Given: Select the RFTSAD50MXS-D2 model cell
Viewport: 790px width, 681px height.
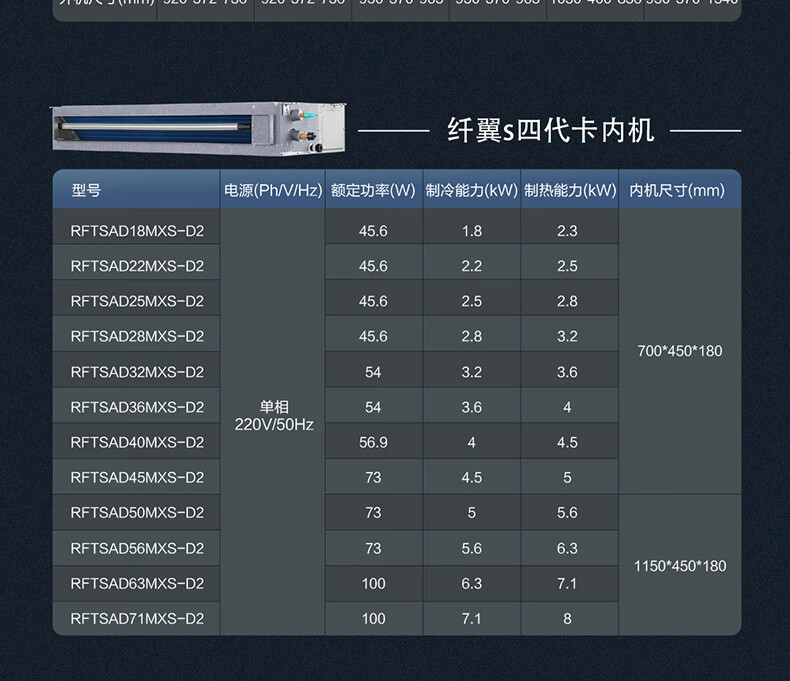Looking at the screenshot, I should 137,512.
